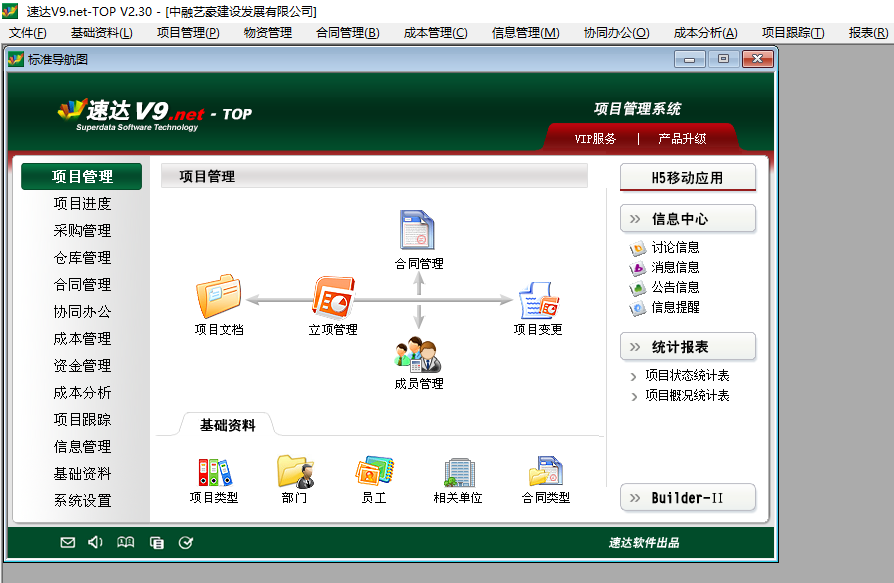Open the 协同办公(O) menu

click(x=616, y=33)
